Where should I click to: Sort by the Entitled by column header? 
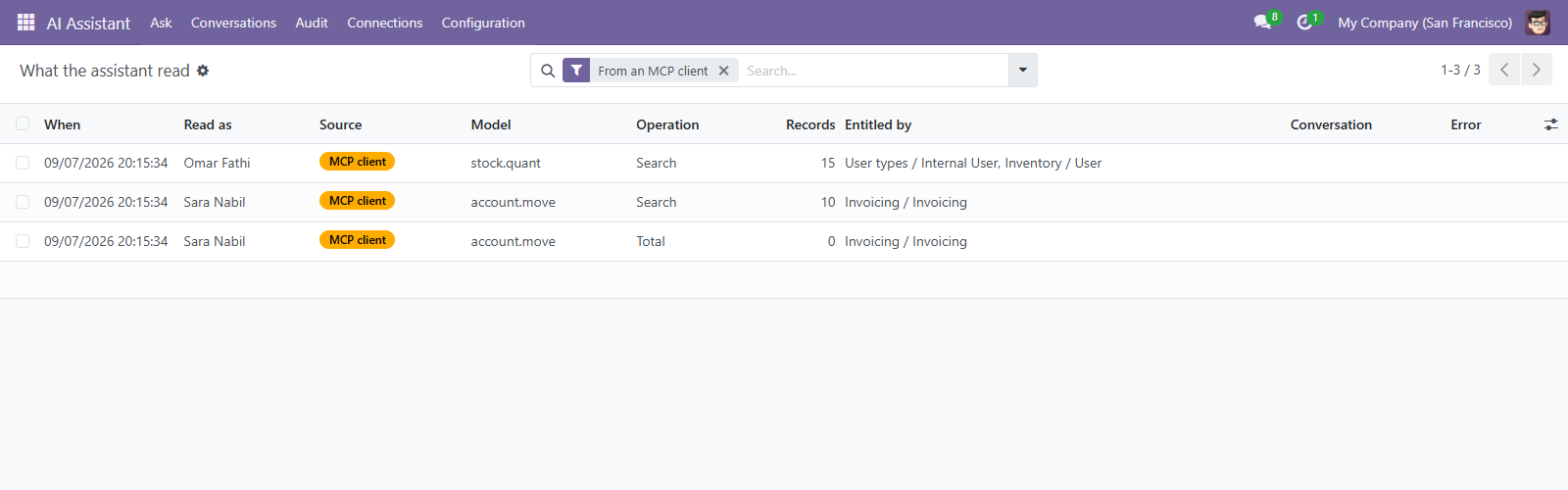(878, 124)
